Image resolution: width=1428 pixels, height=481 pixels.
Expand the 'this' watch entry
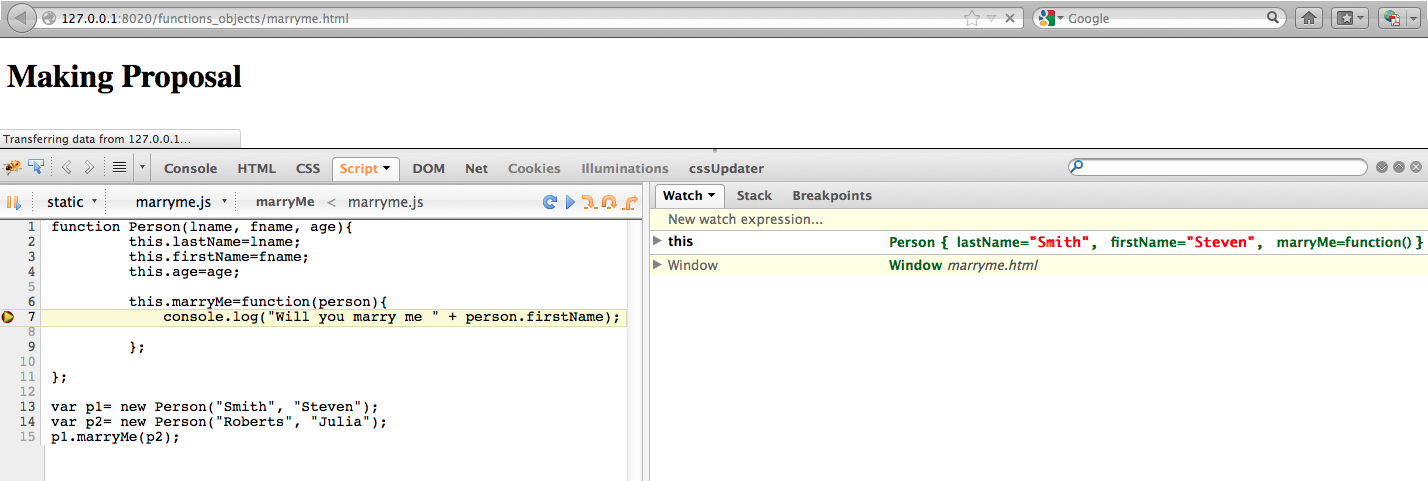click(x=657, y=241)
